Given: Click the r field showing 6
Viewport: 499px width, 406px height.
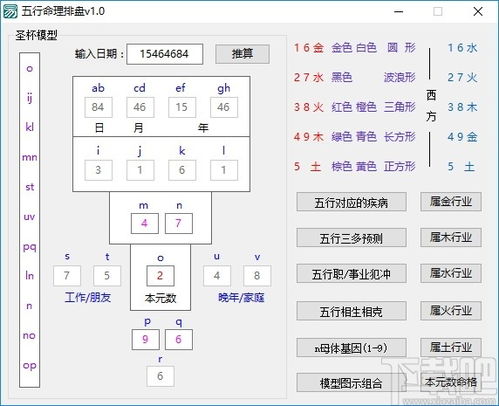Looking at the screenshot, I should click(x=160, y=376).
